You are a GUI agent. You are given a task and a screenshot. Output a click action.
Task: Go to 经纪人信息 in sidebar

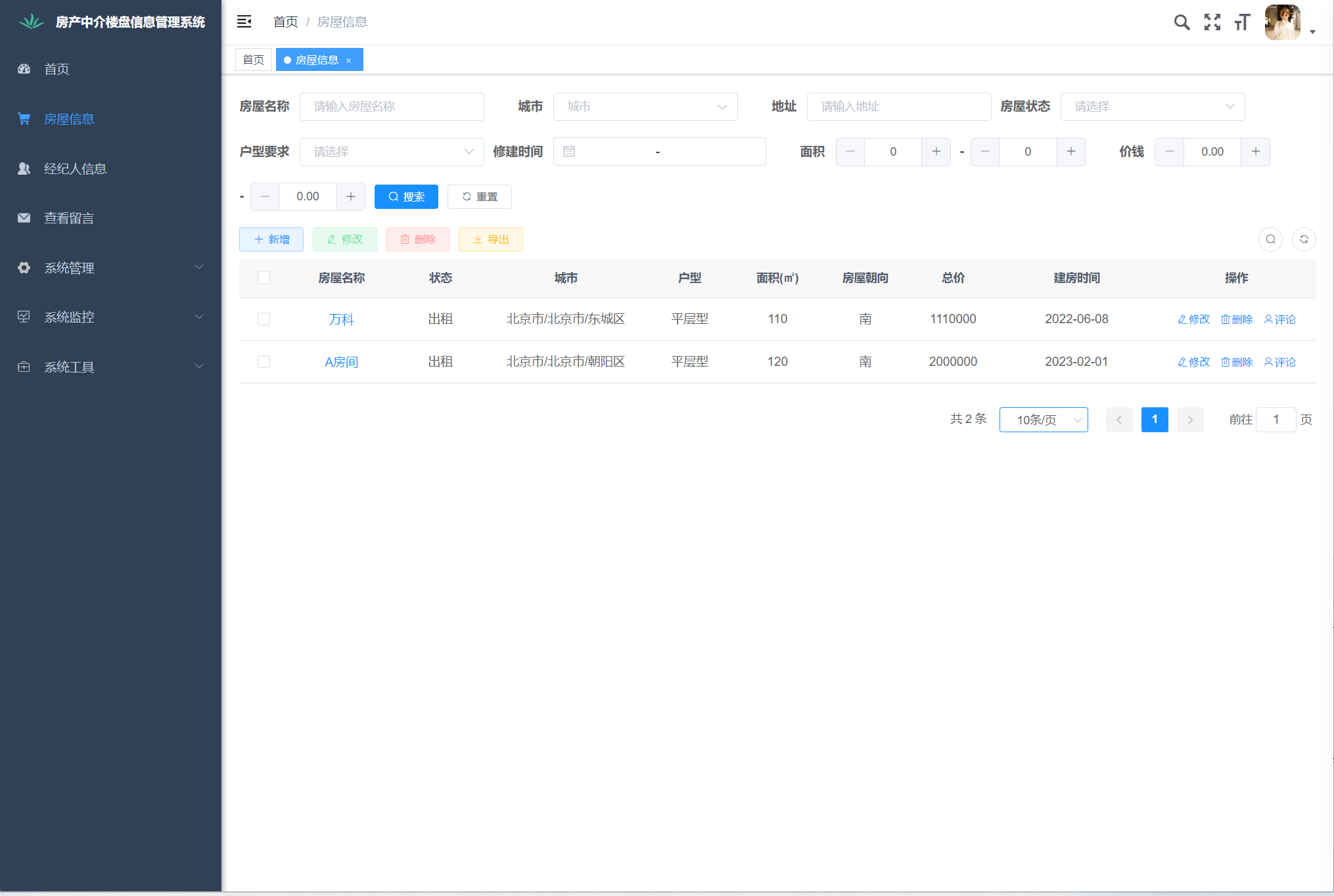click(x=75, y=169)
